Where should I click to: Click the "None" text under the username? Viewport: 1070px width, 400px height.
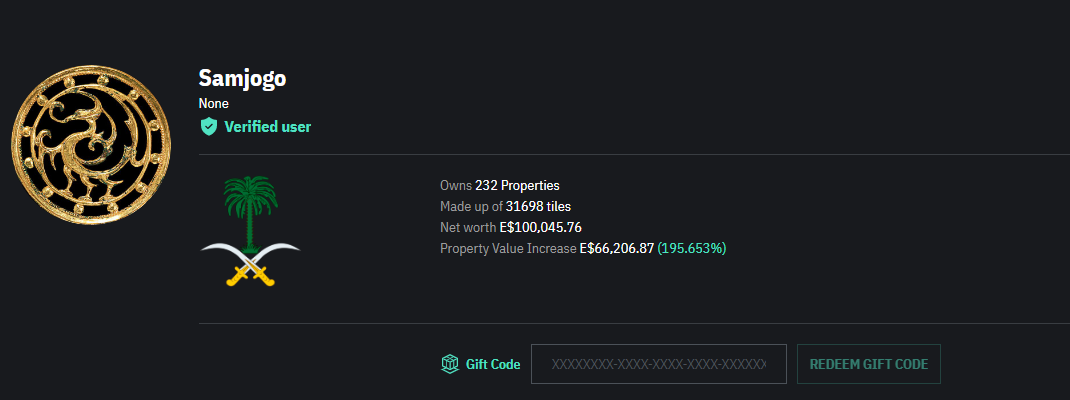pos(214,103)
